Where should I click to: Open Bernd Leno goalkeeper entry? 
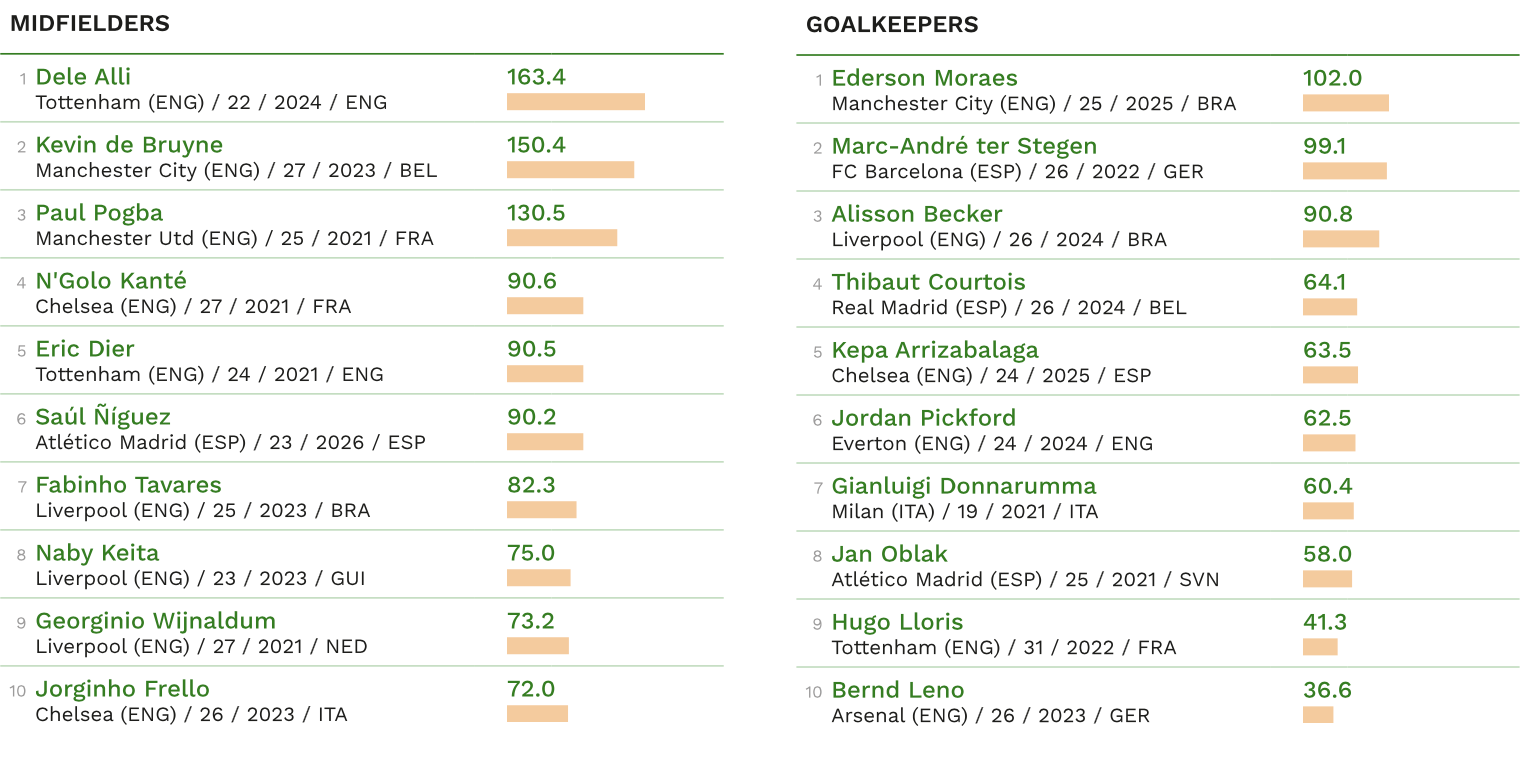tap(898, 690)
